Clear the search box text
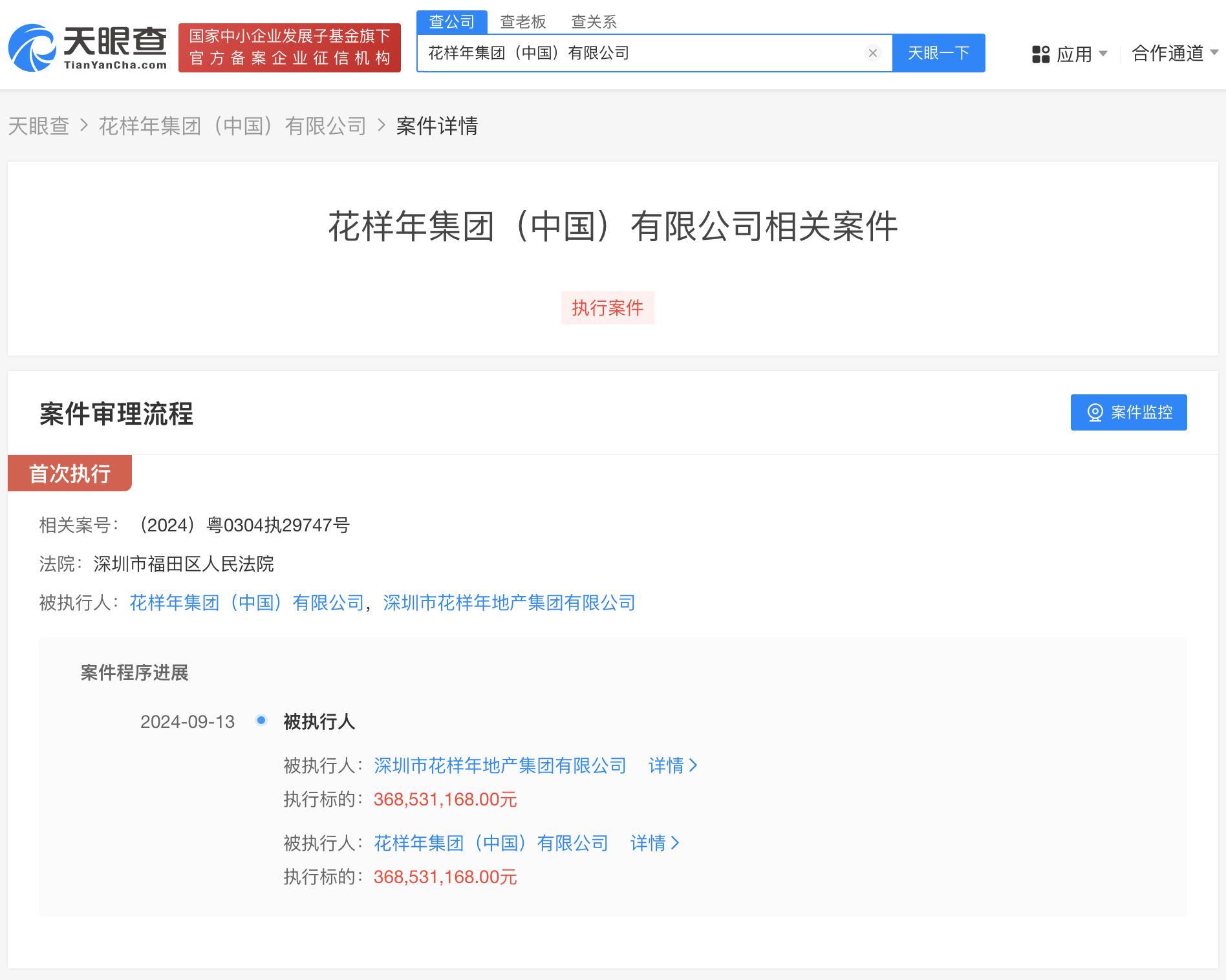Screen dimensions: 1226x980 [x=872, y=53]
